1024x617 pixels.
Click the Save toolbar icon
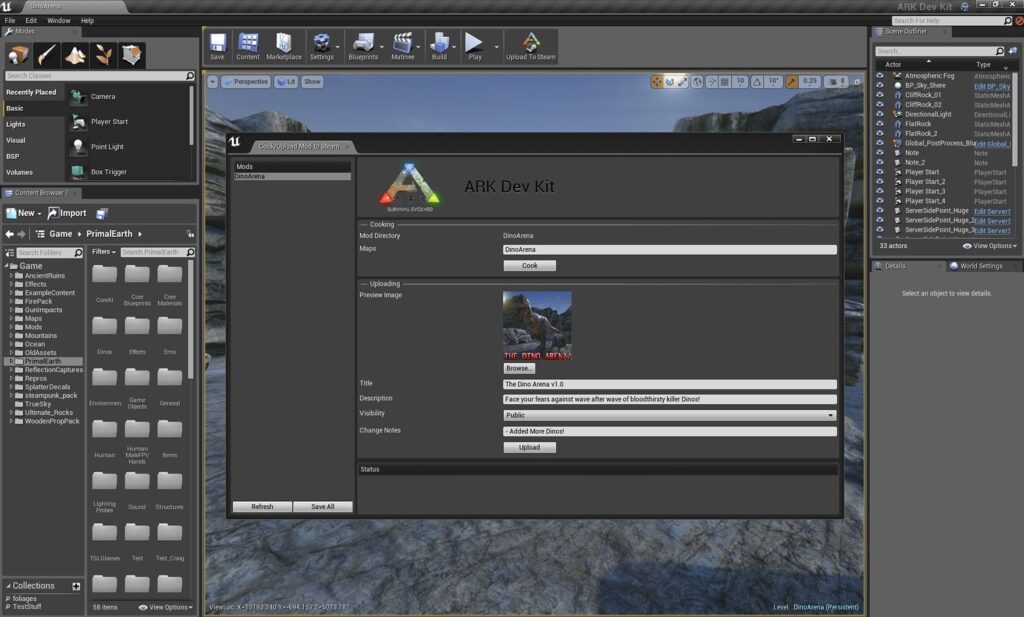[217, 46]
